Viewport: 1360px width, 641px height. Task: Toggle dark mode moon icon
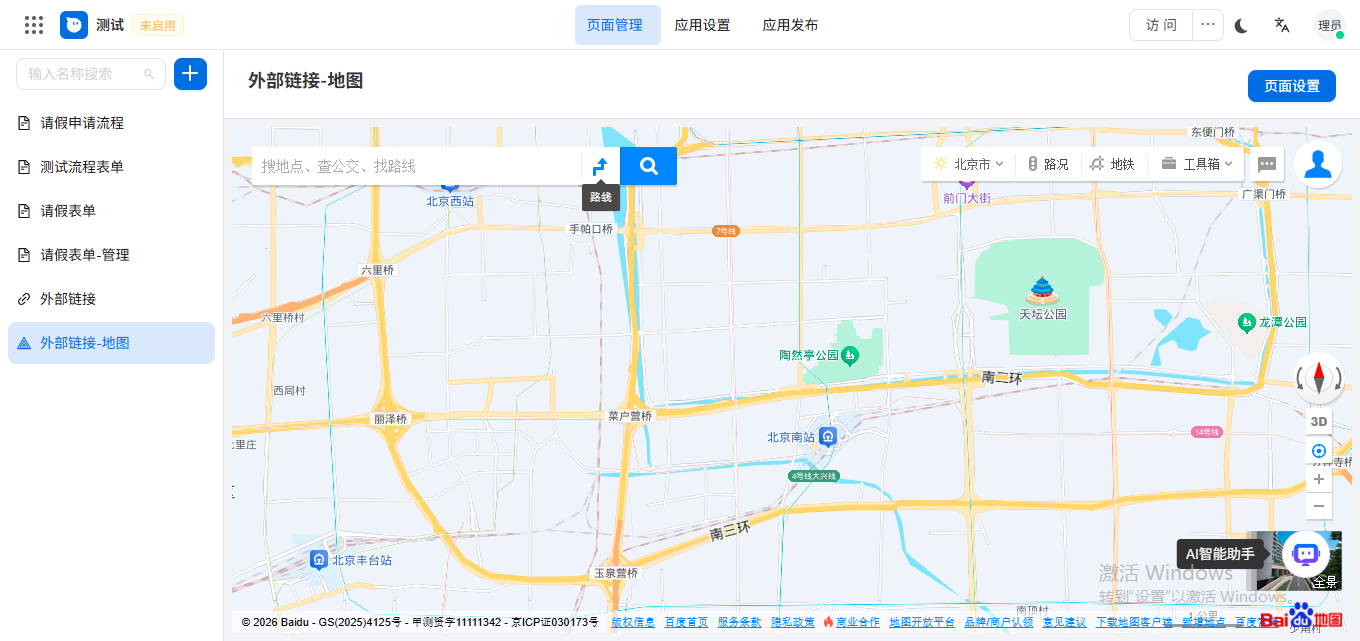coord(1241,26)
